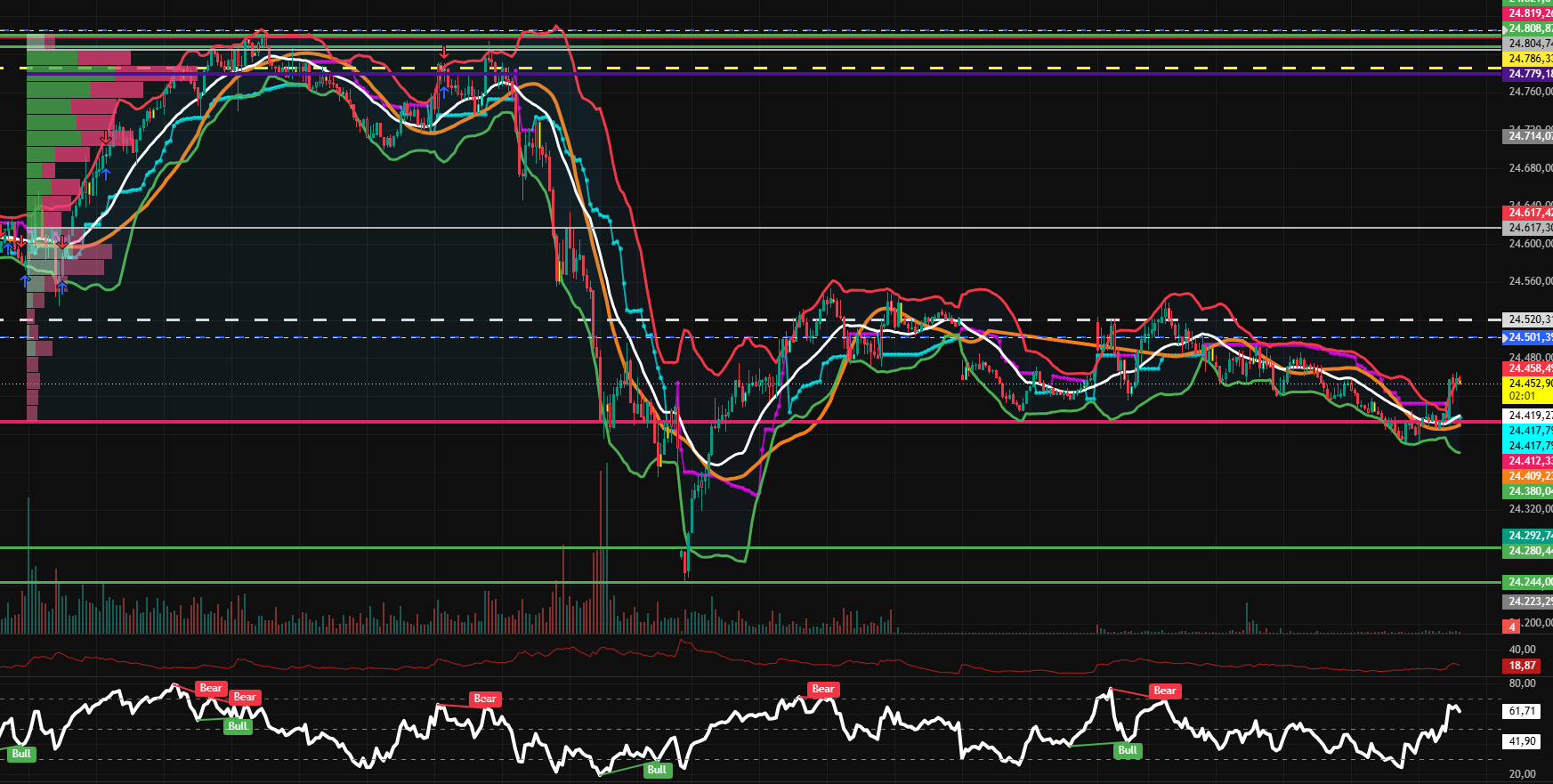Select the blue 24.501,39 price label

point(1528,337)
